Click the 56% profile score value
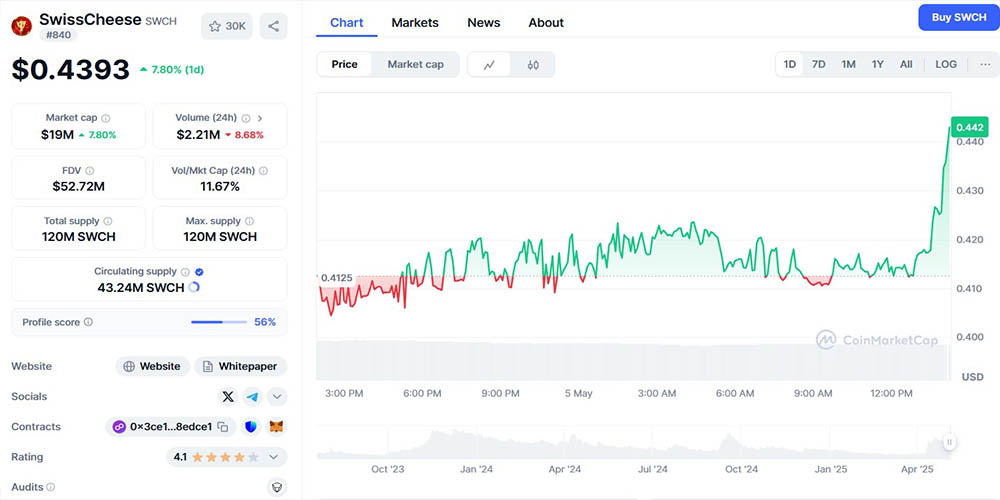The image size is (1000, 500). (265, 322)
